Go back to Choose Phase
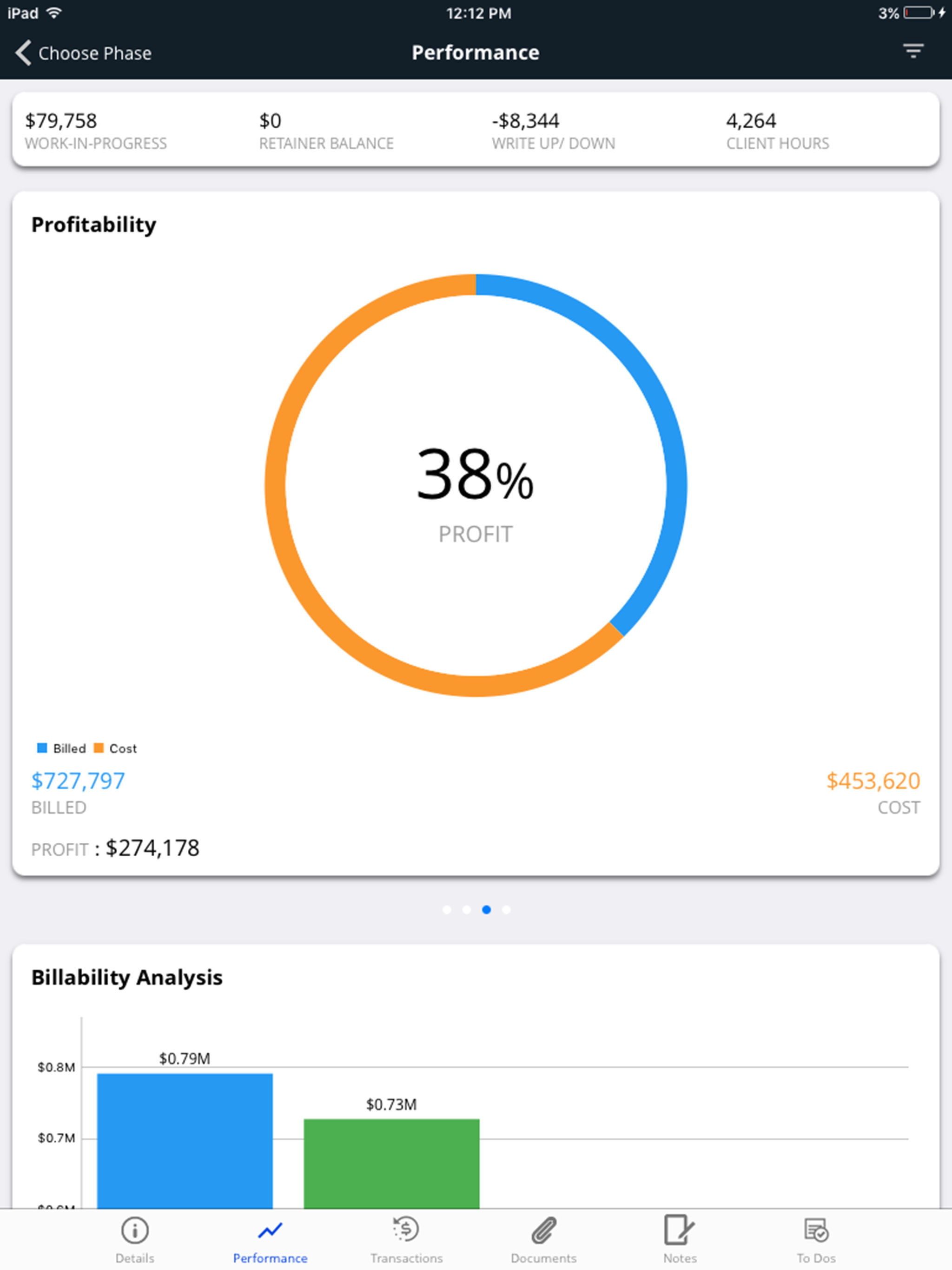The image size is (952, 1270). pos(83,53)
